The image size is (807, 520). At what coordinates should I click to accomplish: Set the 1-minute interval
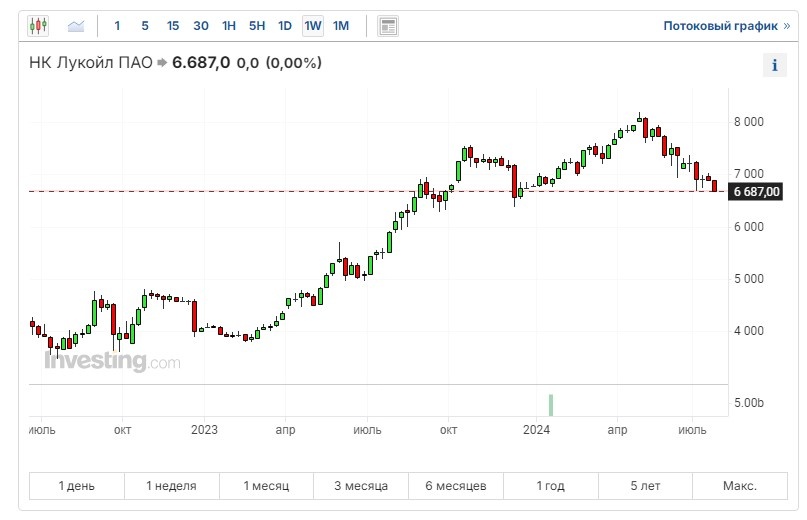pyautogui.click(x=117, y=25)
